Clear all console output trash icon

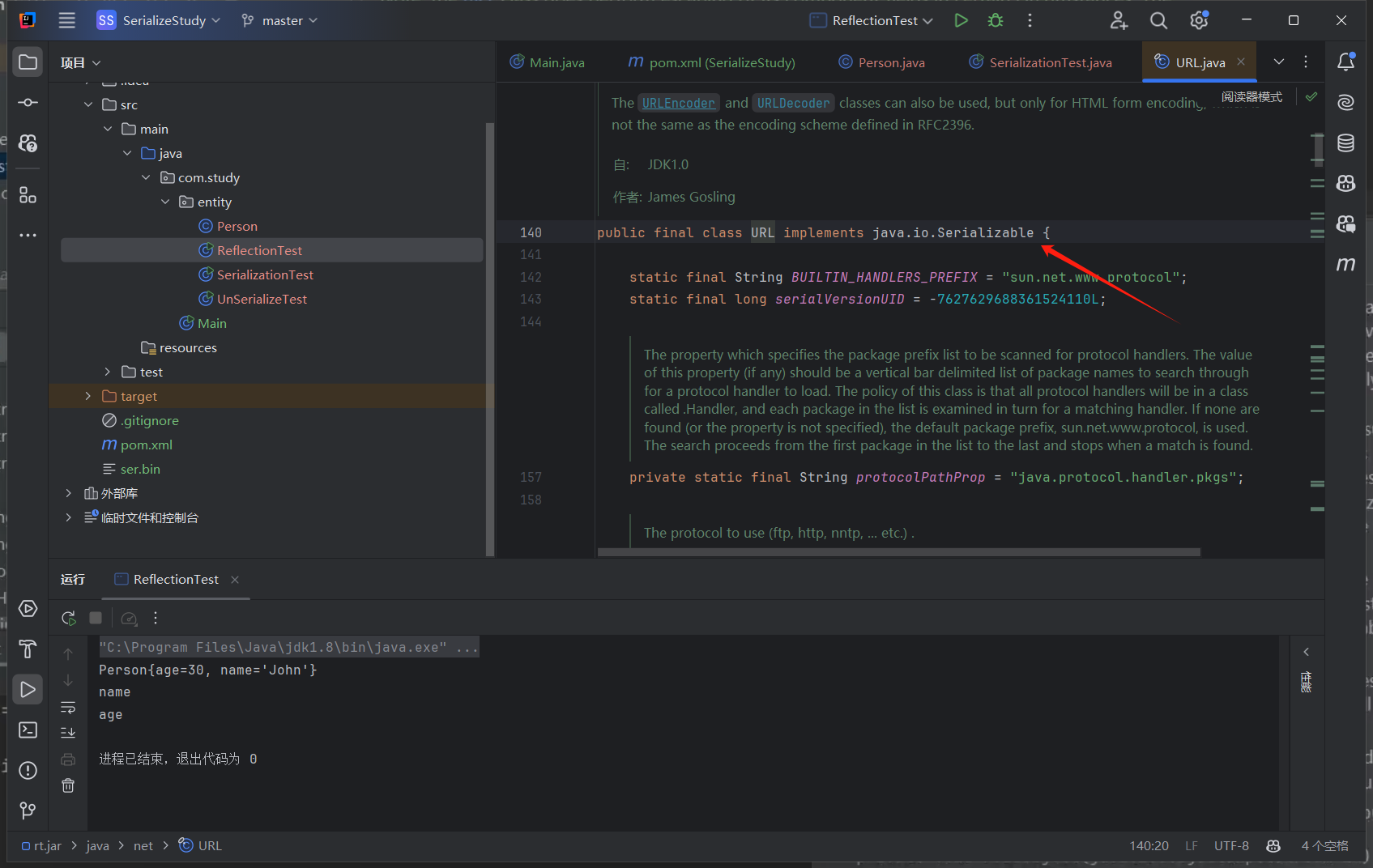(x=68, y=785)
